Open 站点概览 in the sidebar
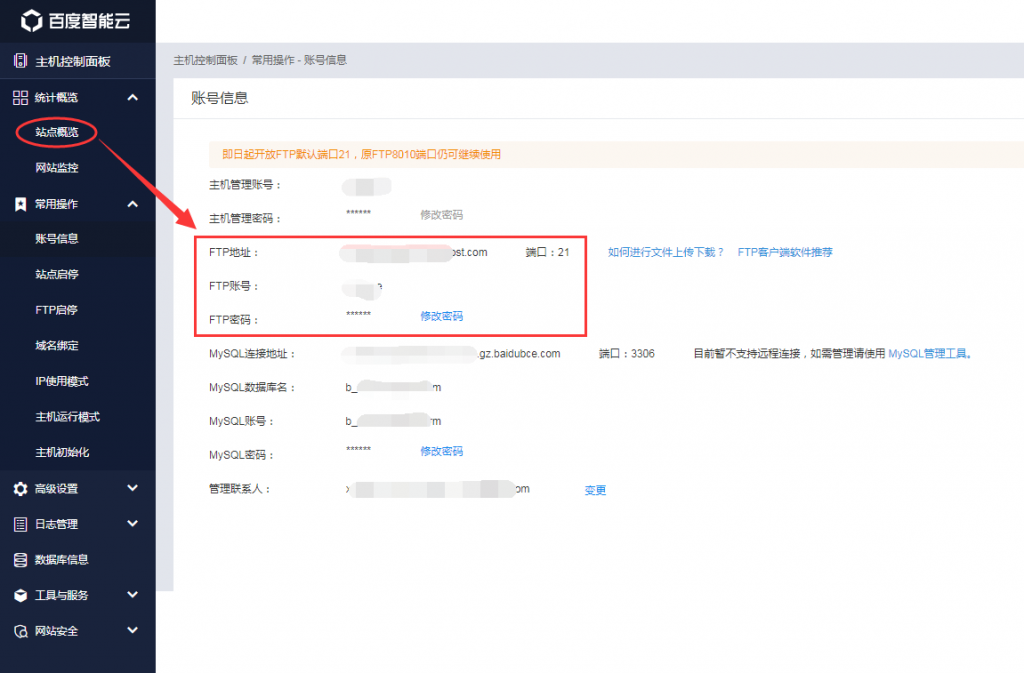 56,132
